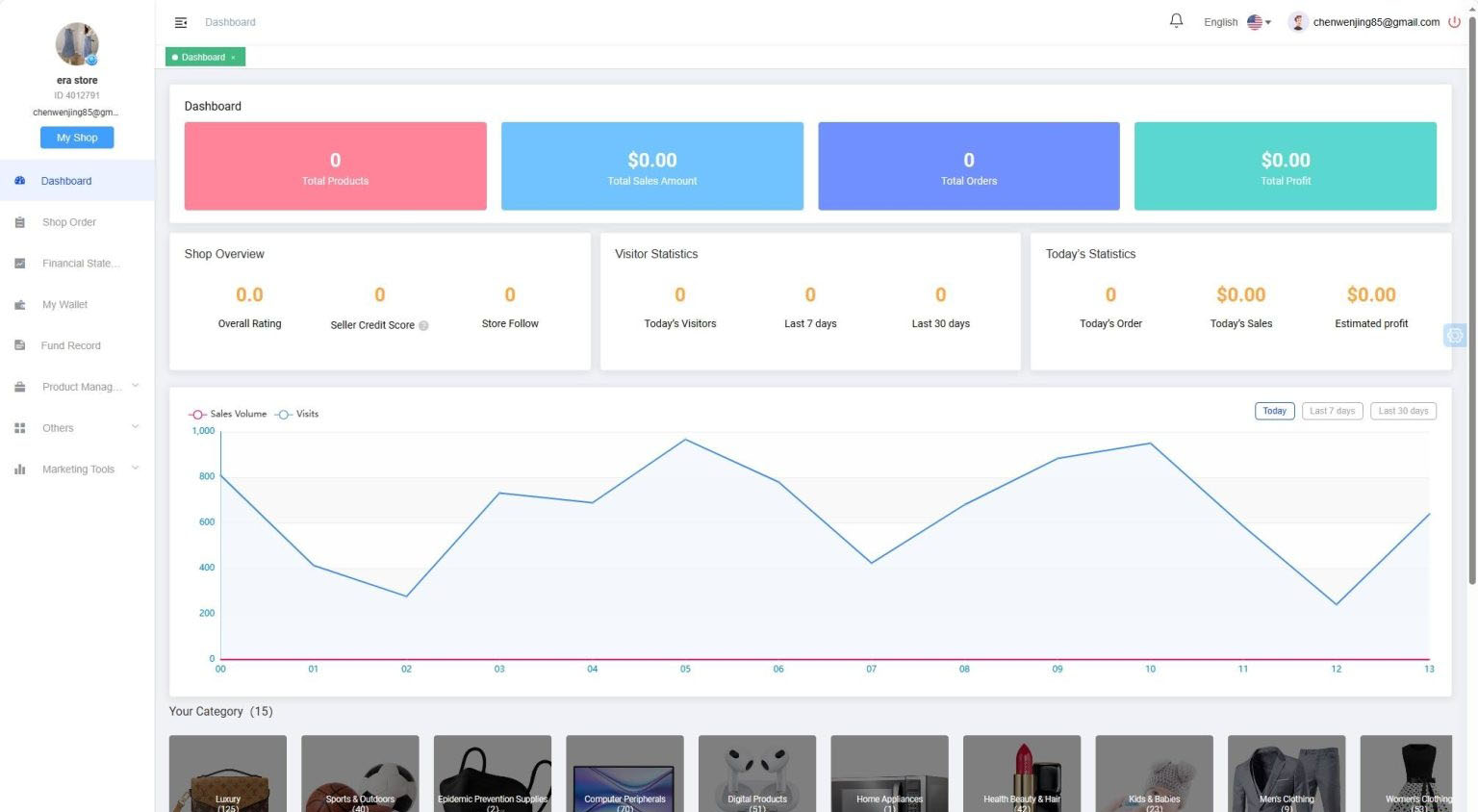
Task: Click the red power logout icon
Action: pyautogui.click(x=1454, y=22)
